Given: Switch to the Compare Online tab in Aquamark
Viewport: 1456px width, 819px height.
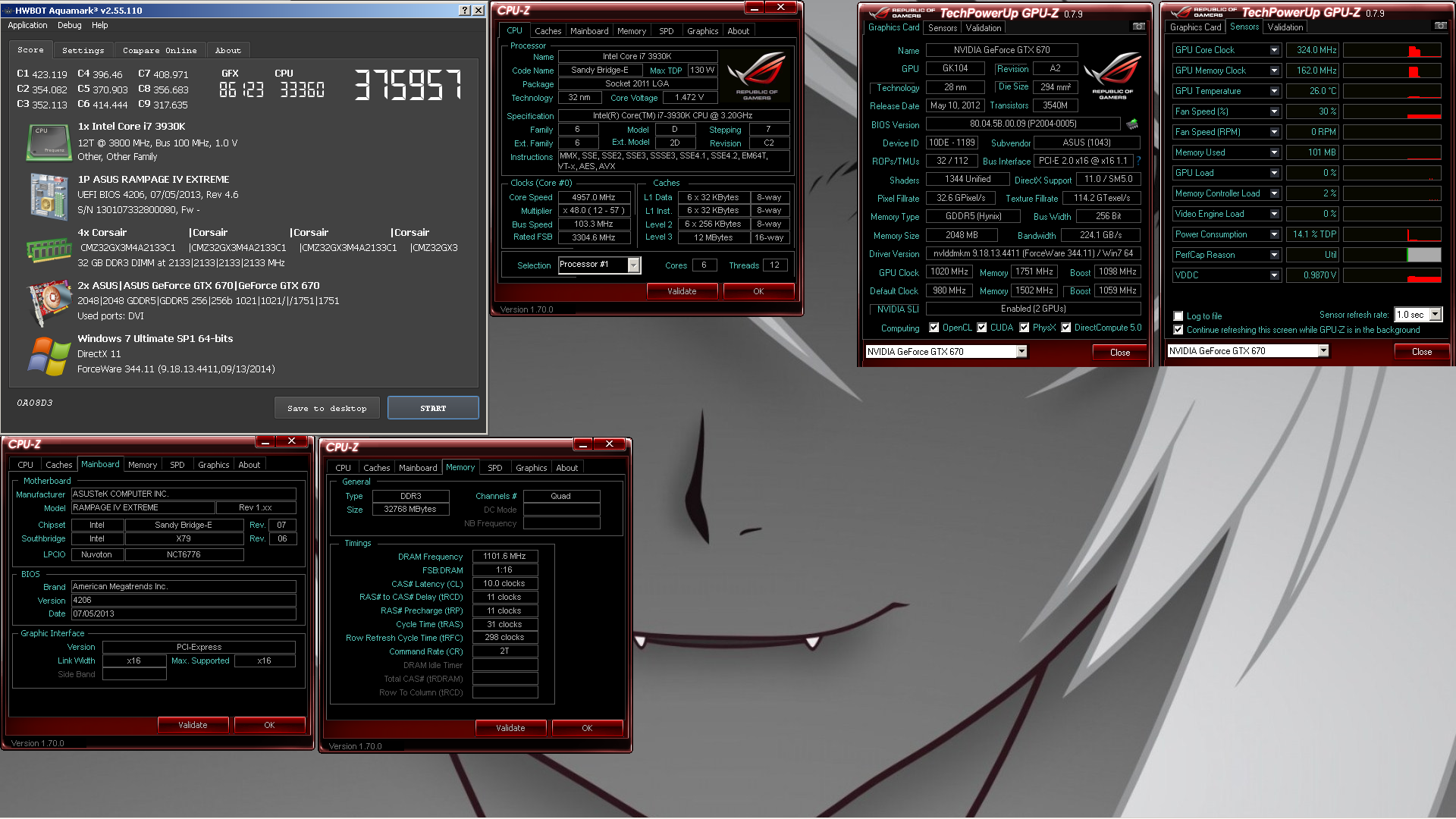Looking at the screenshot, I should click(159, 50).
